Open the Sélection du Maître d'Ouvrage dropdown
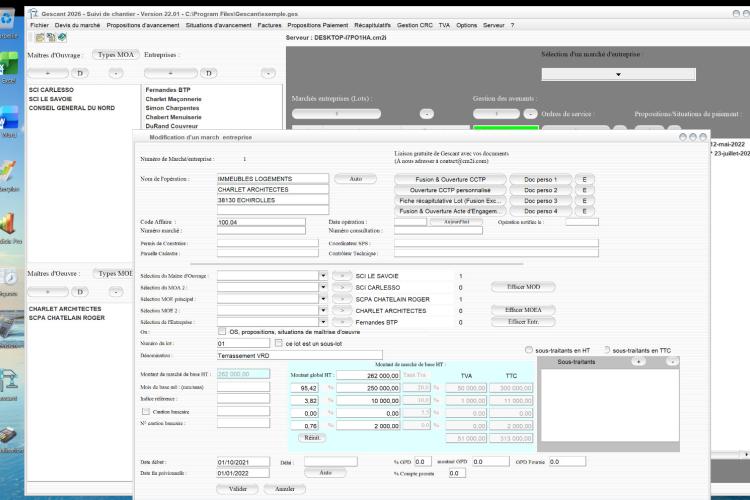Image resolution: width=750 pixels, height=500 pixels. 323,276
